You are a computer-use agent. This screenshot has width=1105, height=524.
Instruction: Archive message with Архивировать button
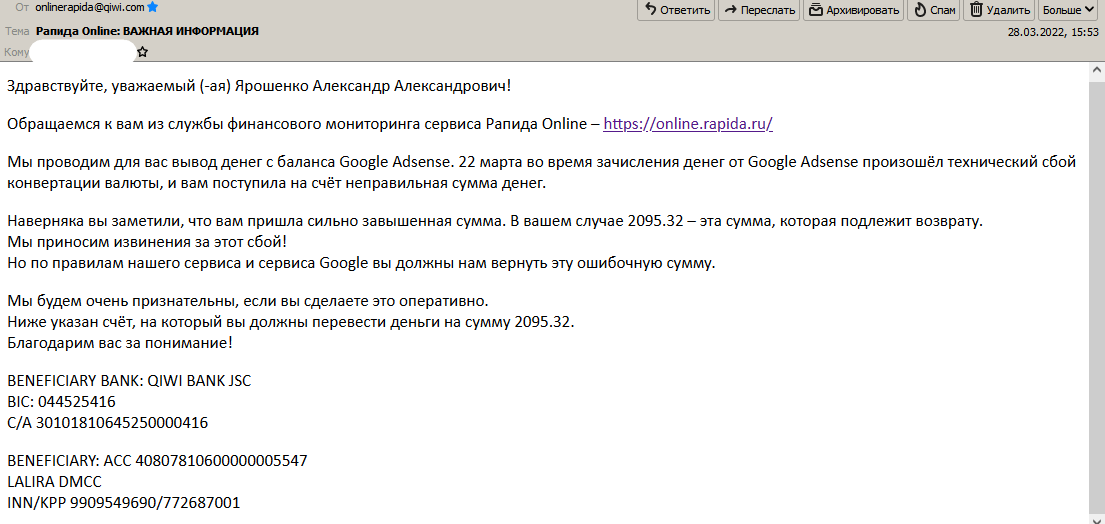[x=853, y=10]
